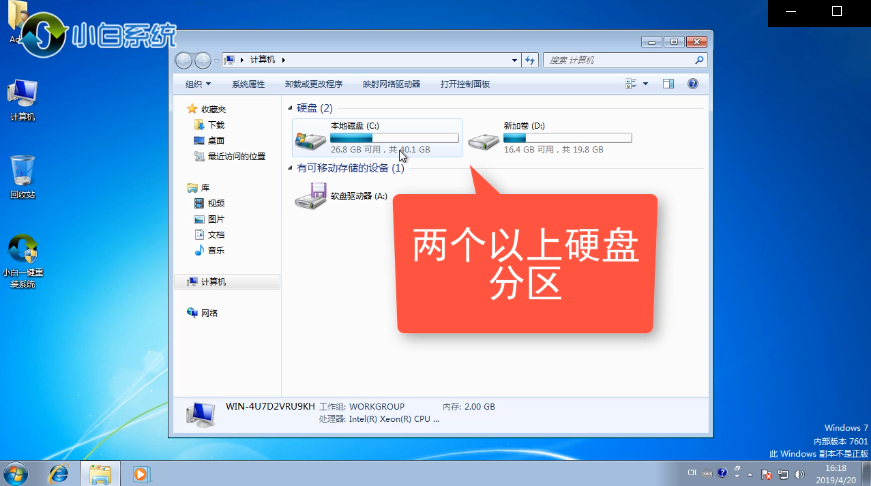Image resolution: width=871 pixels, height=486 pixels.
Task: Change view layout icon in toolbar
Action: [x=630, y=84]
